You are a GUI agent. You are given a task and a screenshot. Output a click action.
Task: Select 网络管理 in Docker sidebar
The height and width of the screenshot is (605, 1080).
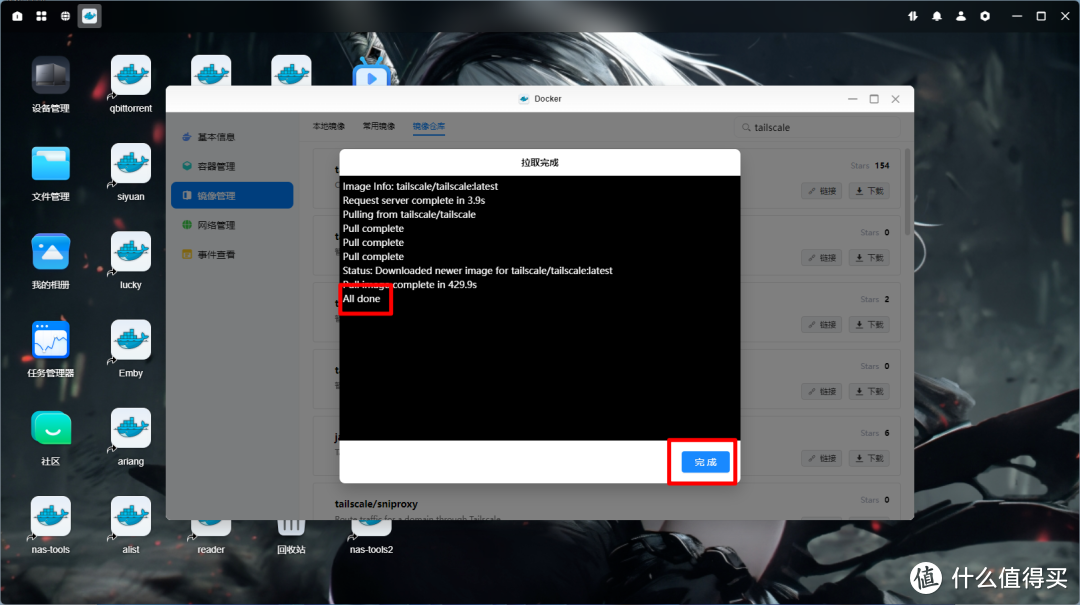(x=216, y=225)
